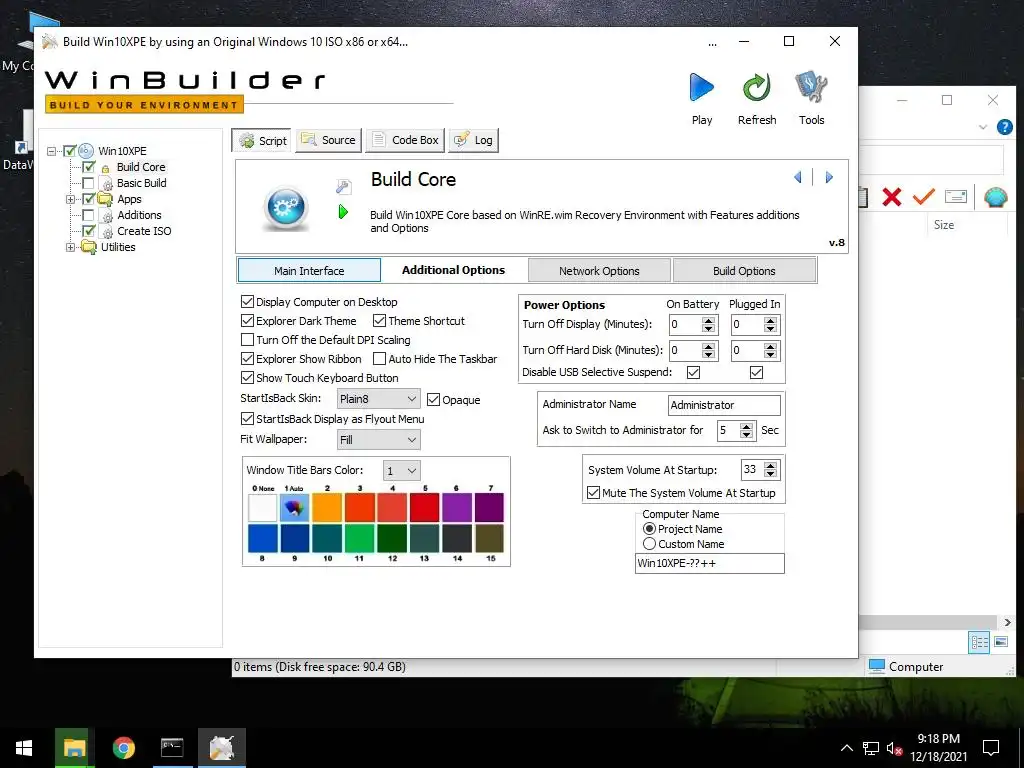Screen dimensions: 1024x768
Task: Open File Explorer from the taskbar
Action: click(x=74, y=748)
